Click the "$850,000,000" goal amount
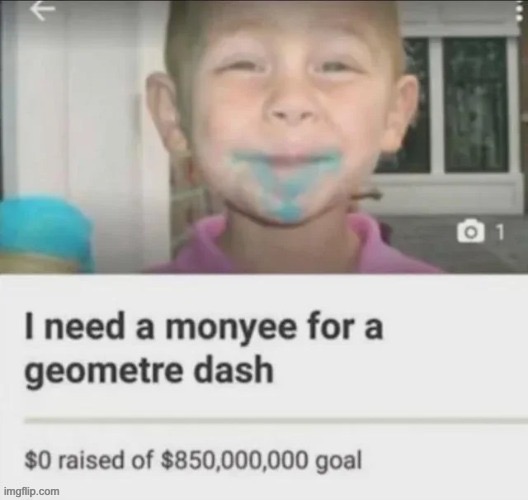 click(234, 461)
